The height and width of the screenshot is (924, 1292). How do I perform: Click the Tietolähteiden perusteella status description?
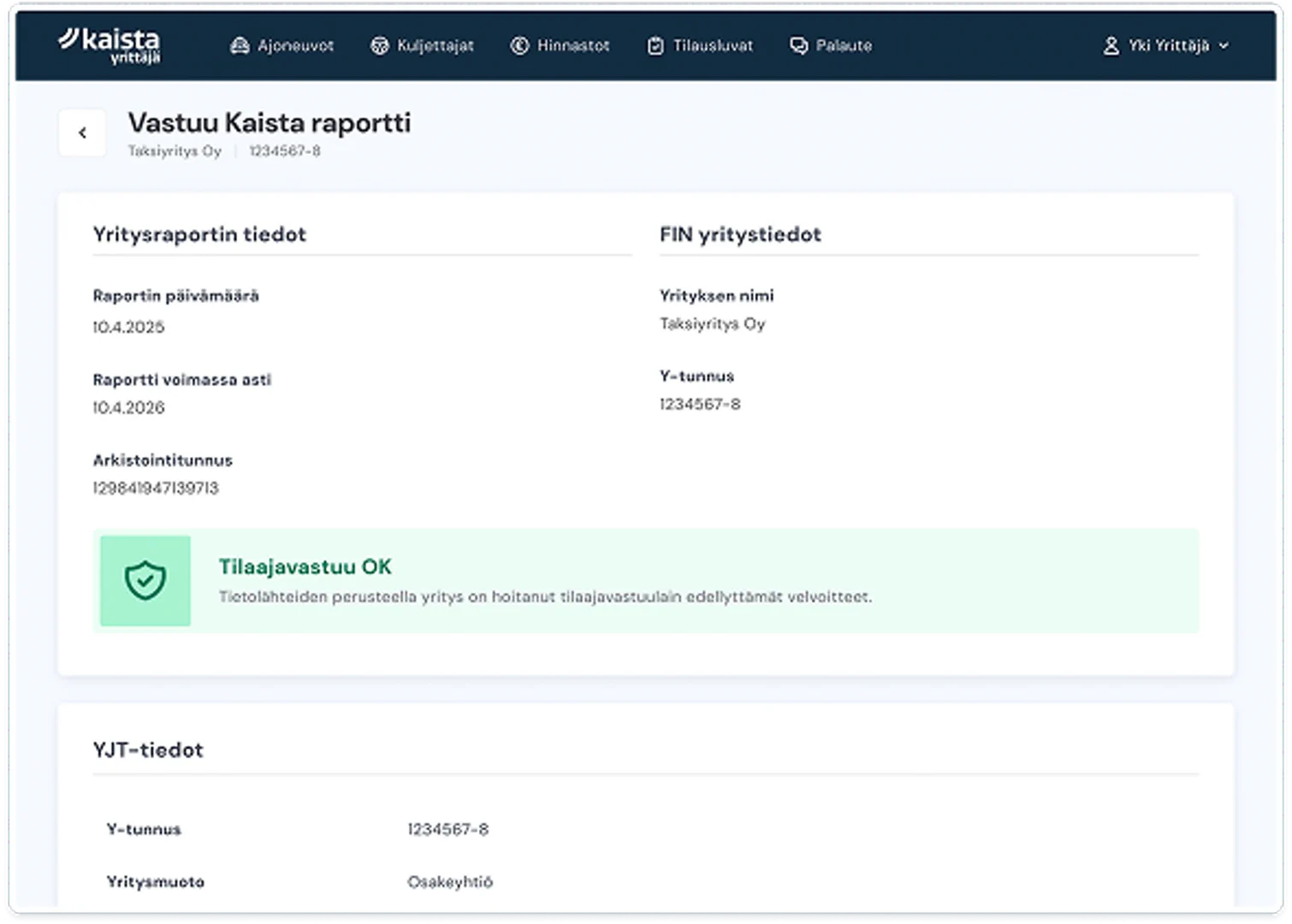tap(545, 597)
